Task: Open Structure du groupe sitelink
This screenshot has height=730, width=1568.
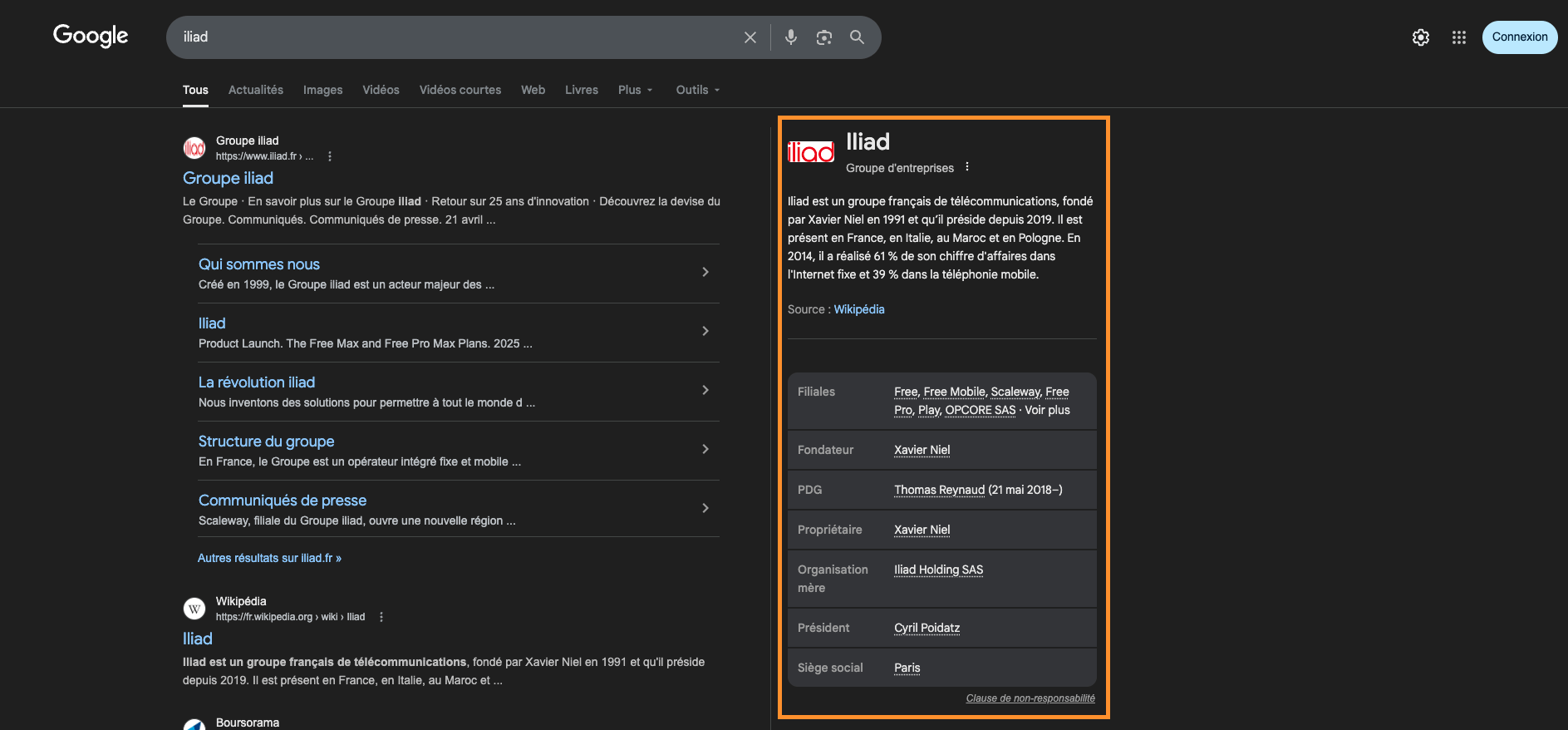Action: tap(266, 441)
